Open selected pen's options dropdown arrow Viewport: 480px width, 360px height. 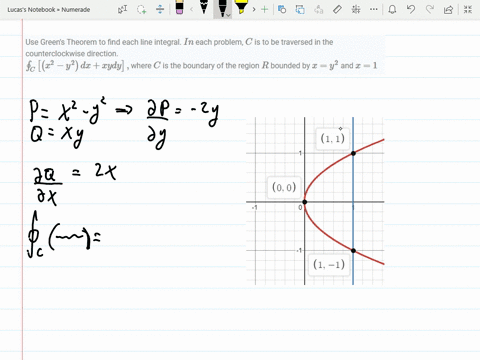click(228, 15)
